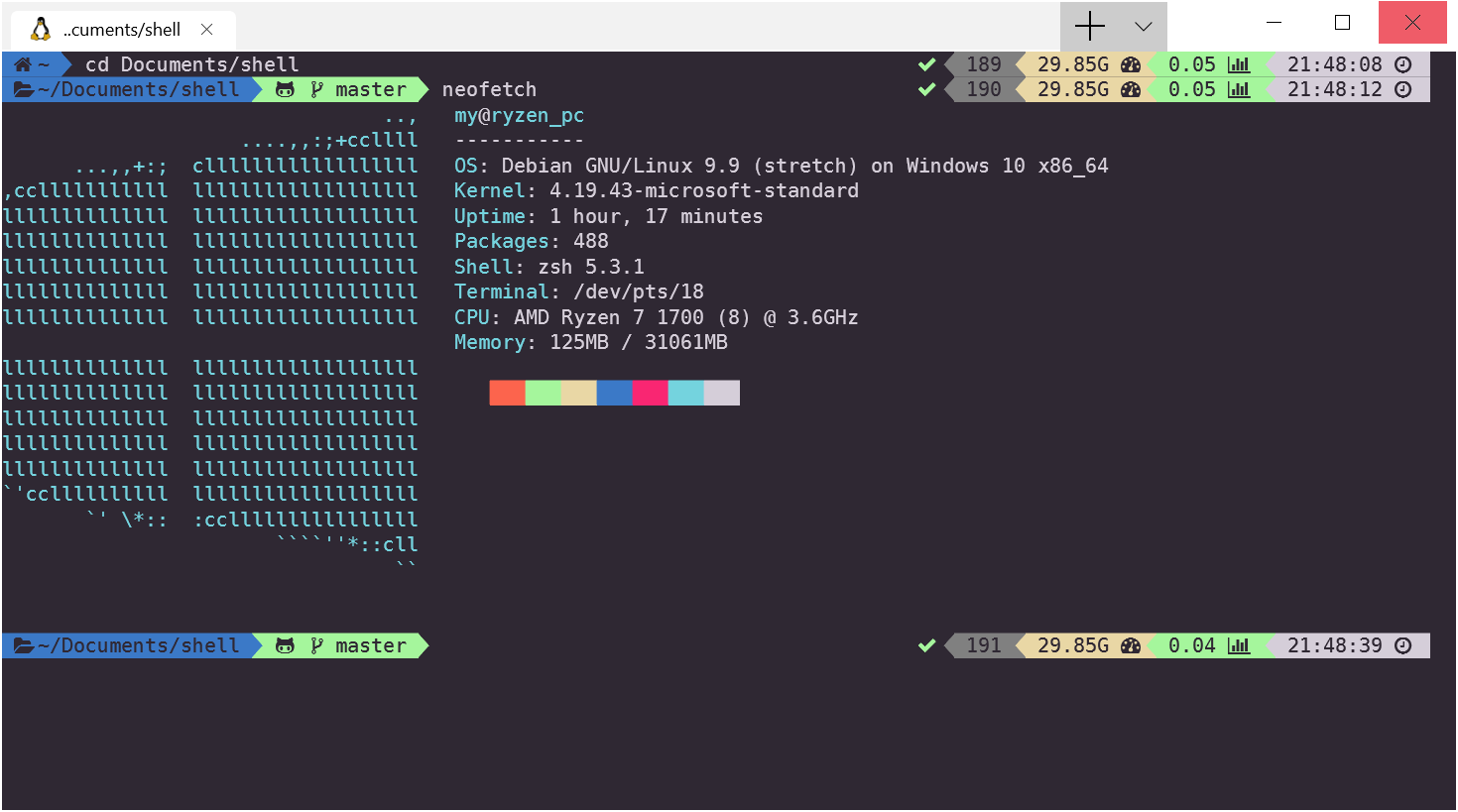Close the ..cuments/shell tab

click(x=207, y=30)
